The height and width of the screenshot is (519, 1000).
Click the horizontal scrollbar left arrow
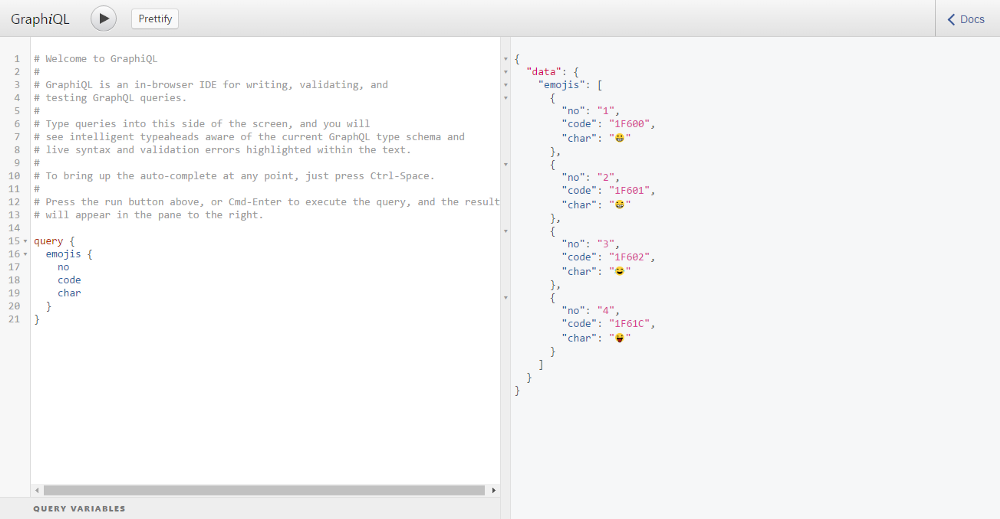pos(37,490)
